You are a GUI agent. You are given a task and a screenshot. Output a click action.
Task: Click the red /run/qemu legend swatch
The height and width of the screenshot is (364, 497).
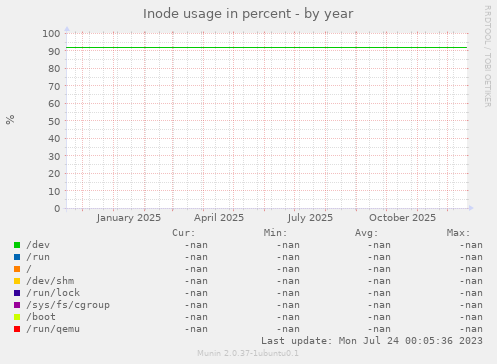point(17,329)
